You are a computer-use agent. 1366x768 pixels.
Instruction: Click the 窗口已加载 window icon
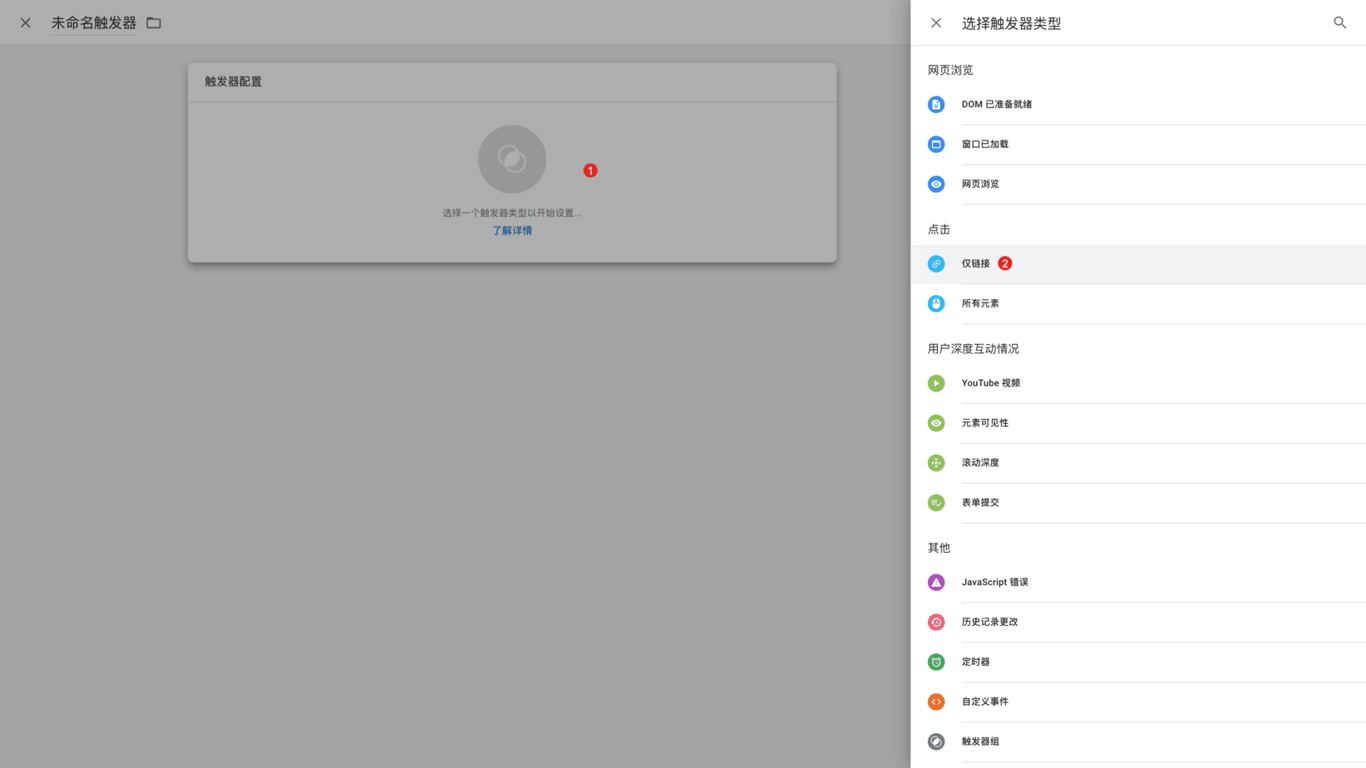pyautogui.click(x=936, y=144)
